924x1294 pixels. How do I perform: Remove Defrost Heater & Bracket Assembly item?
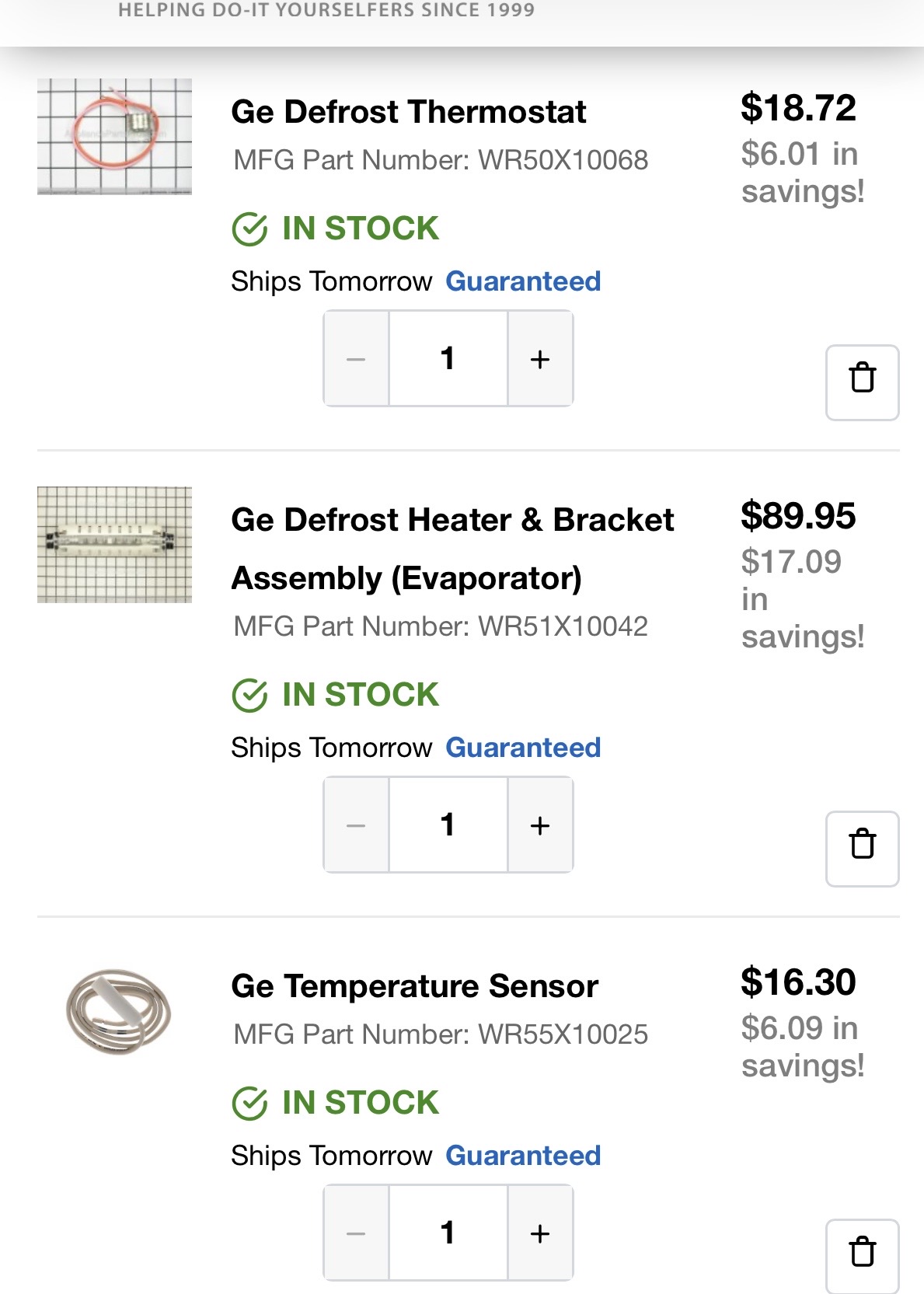pyautogui.click(x=862, y=848)
